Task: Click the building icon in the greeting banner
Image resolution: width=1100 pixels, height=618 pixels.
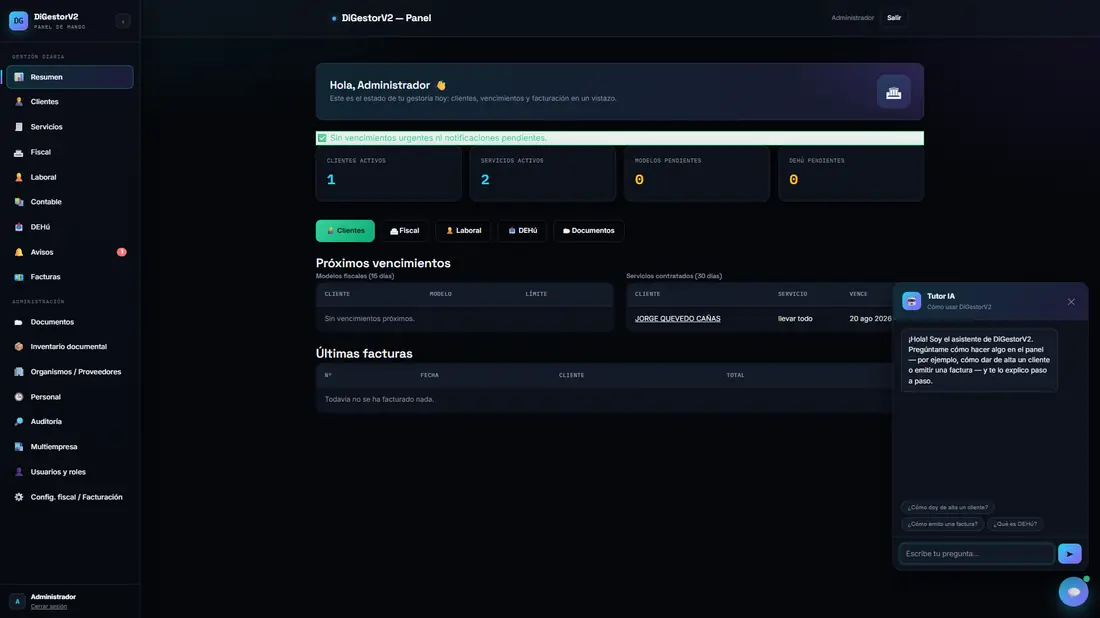Action: coord(894,92)
